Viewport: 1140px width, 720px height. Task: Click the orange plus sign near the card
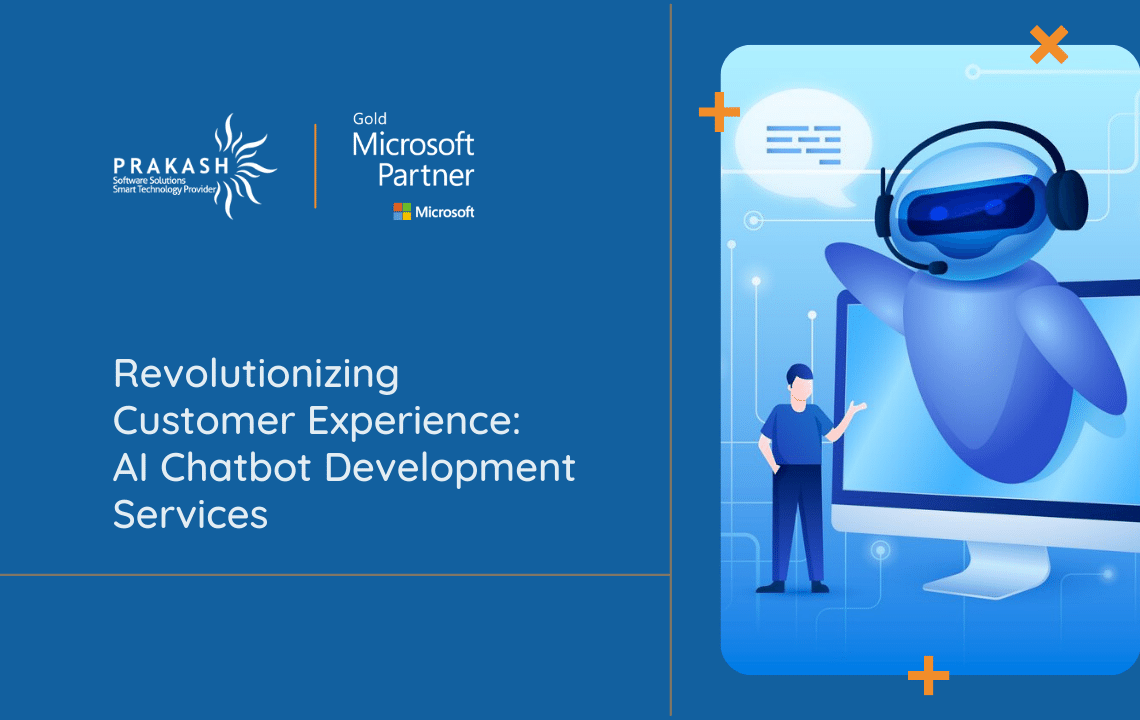(x=719, y=112)
